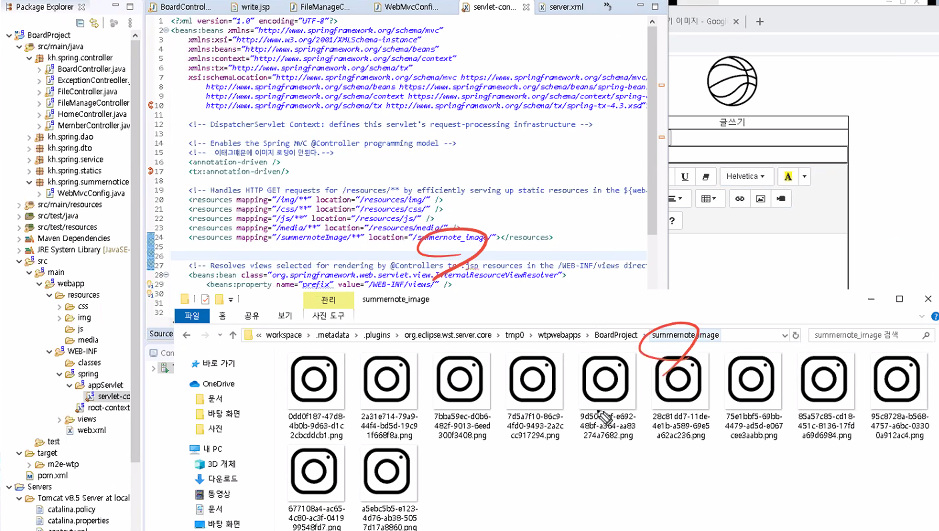Open 파일 menu in File Explorer ribbon
Viewport: 939px width, 531px height.
[192, 315]
